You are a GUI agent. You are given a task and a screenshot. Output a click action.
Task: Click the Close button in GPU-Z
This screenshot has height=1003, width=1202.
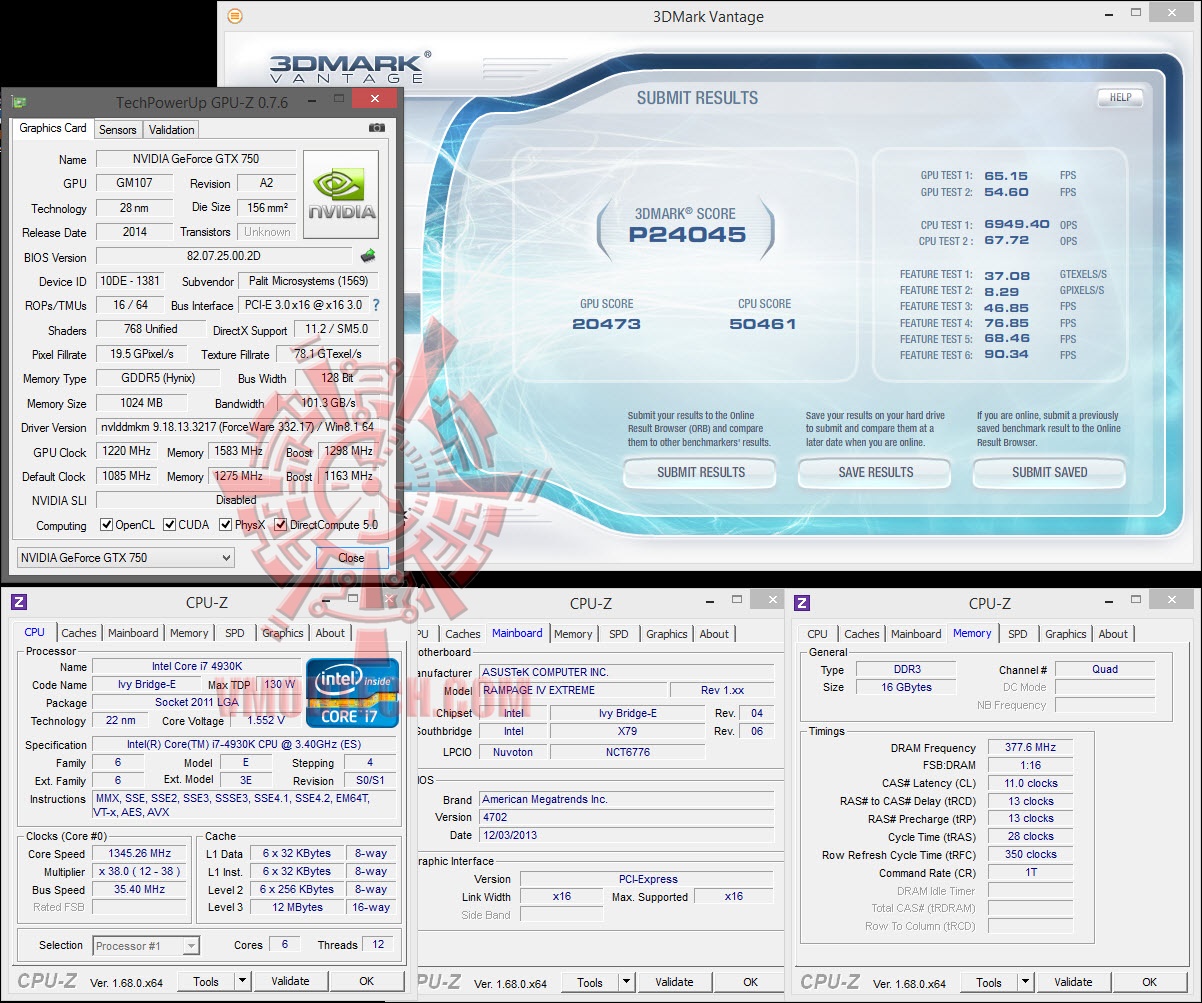pyautogui.click(x=351, y=558)
